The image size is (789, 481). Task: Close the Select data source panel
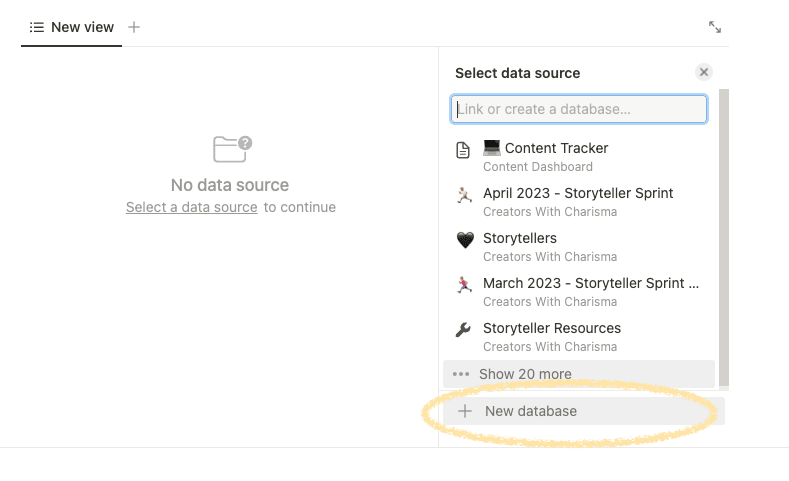pyautogui.click(x=703, y=72)
